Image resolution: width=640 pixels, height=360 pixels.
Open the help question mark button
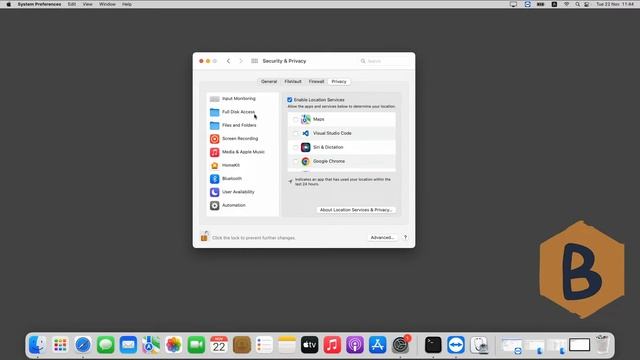click(405, 237)
